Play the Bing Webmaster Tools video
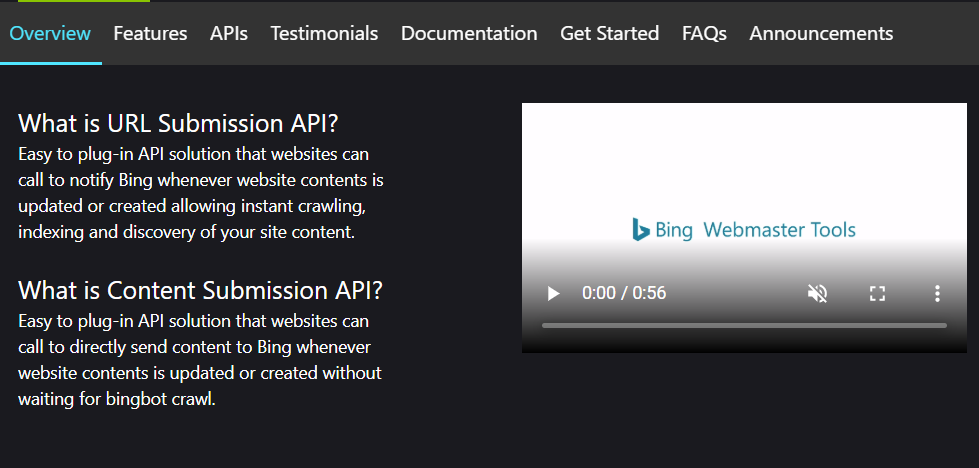This screenshot has height=468, width=979. (x=553, y=293)
